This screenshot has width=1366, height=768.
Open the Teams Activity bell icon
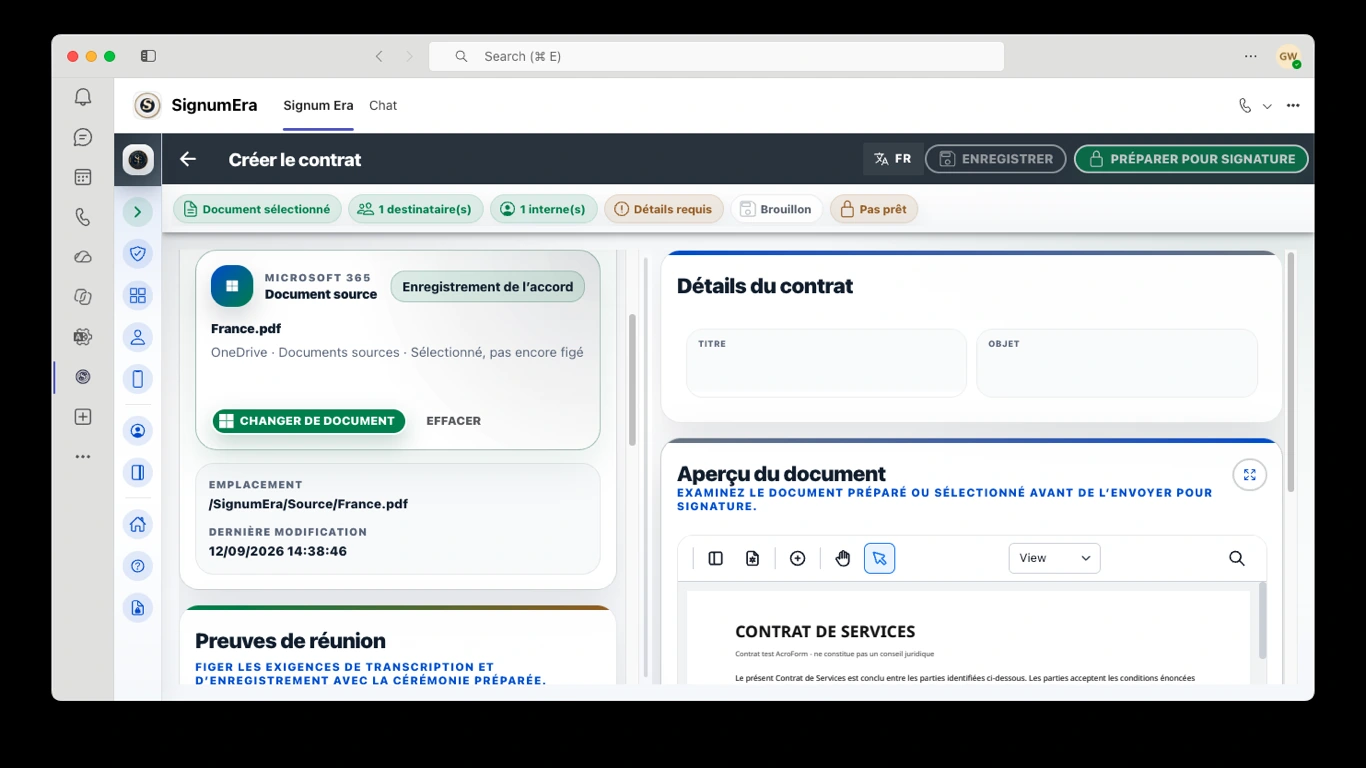pos(83,97)
